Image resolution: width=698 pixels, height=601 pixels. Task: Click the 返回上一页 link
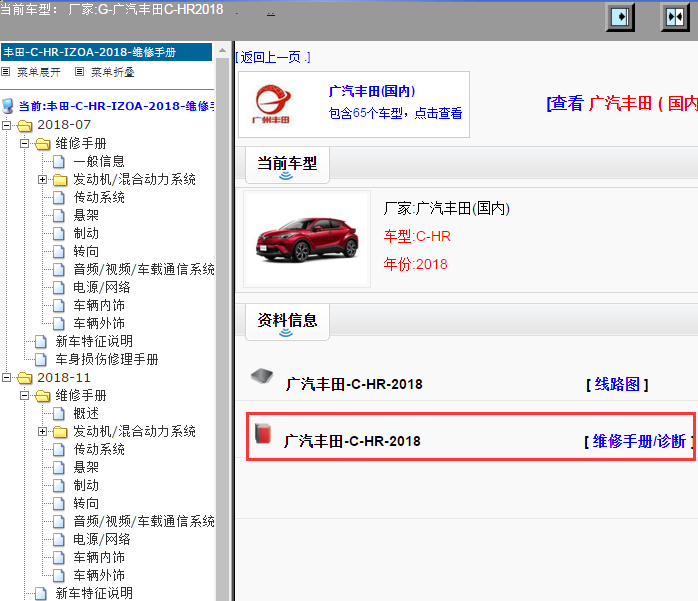(272, 57)
